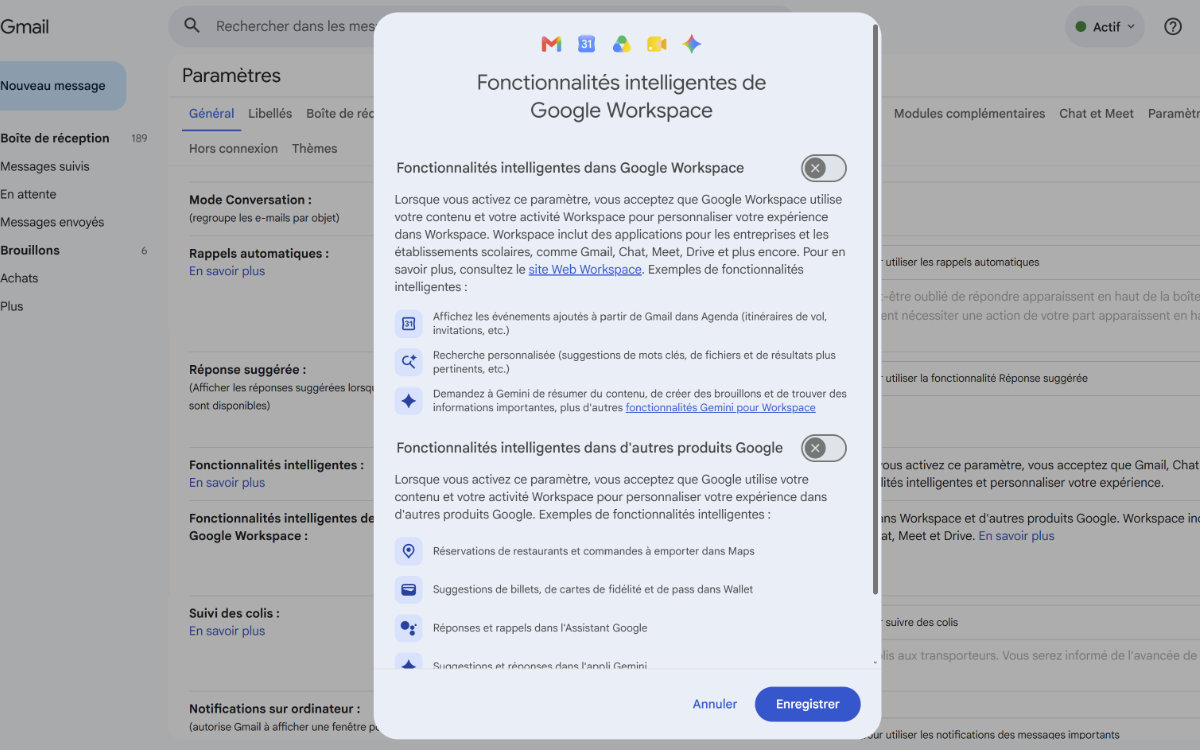Open the site Web Workspace link
This screenshot has height=750, width=1200.
tap(585, 270)
